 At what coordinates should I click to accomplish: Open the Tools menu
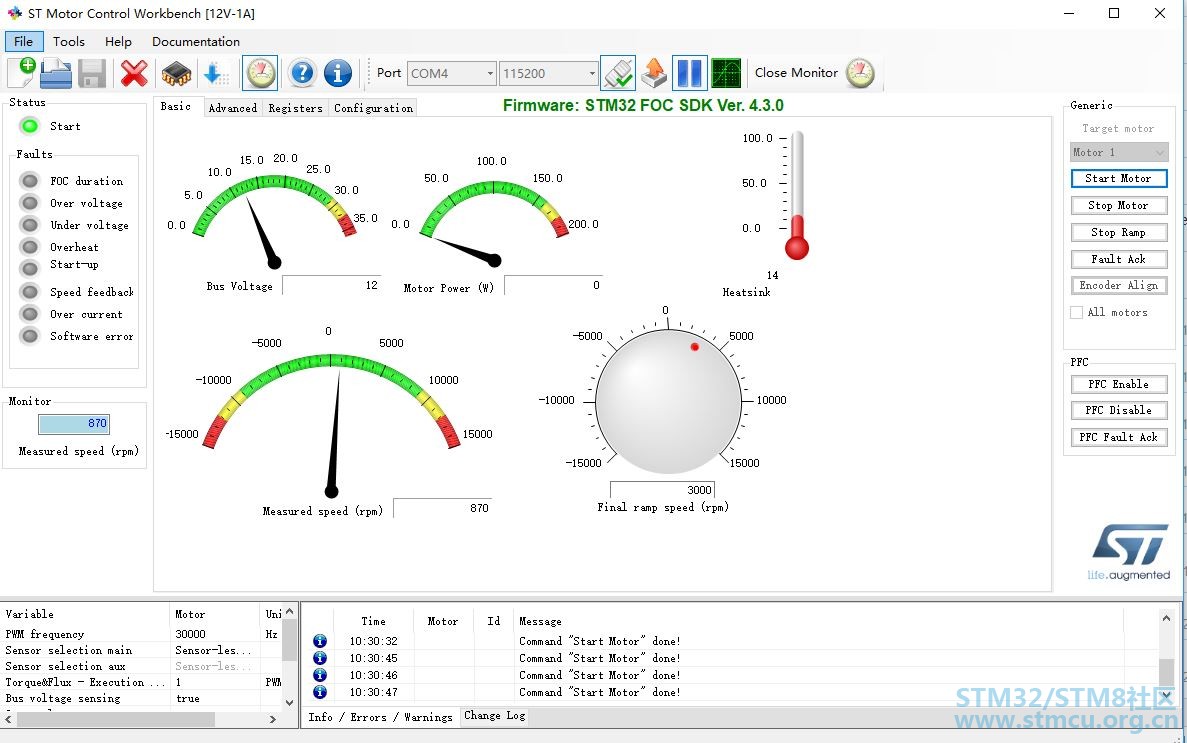(69, 42)
